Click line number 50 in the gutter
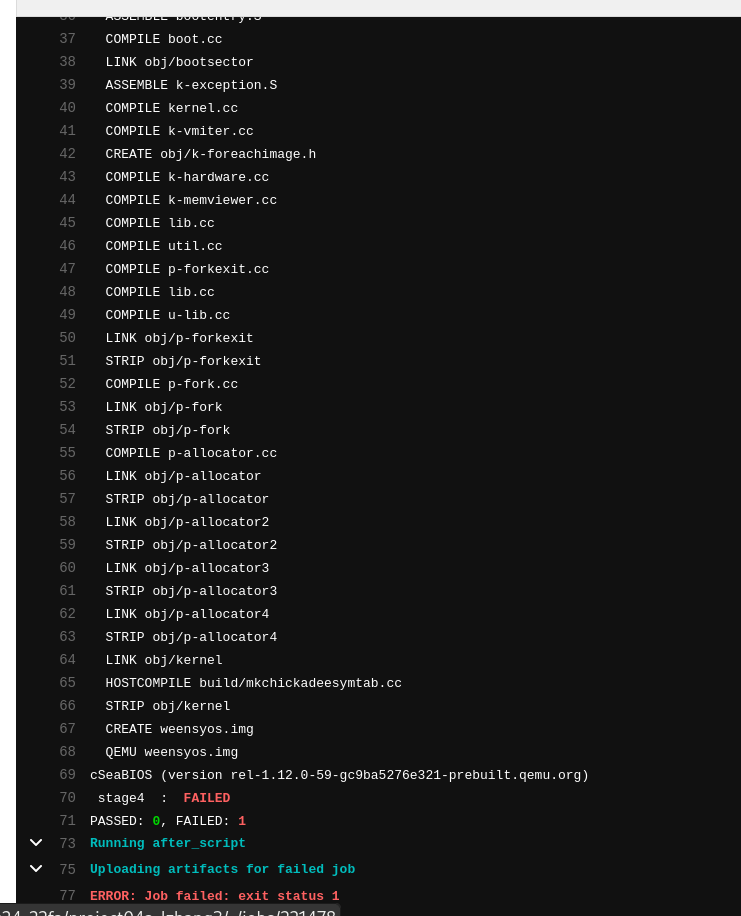Viewport: 741px width, 916px height. click(67, 338)
